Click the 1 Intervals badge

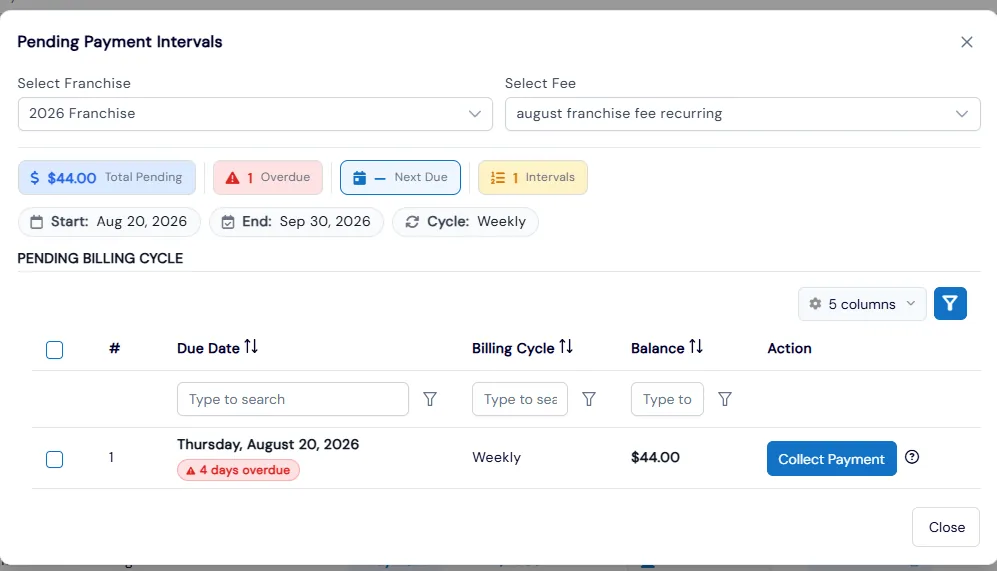click(533, 177)
